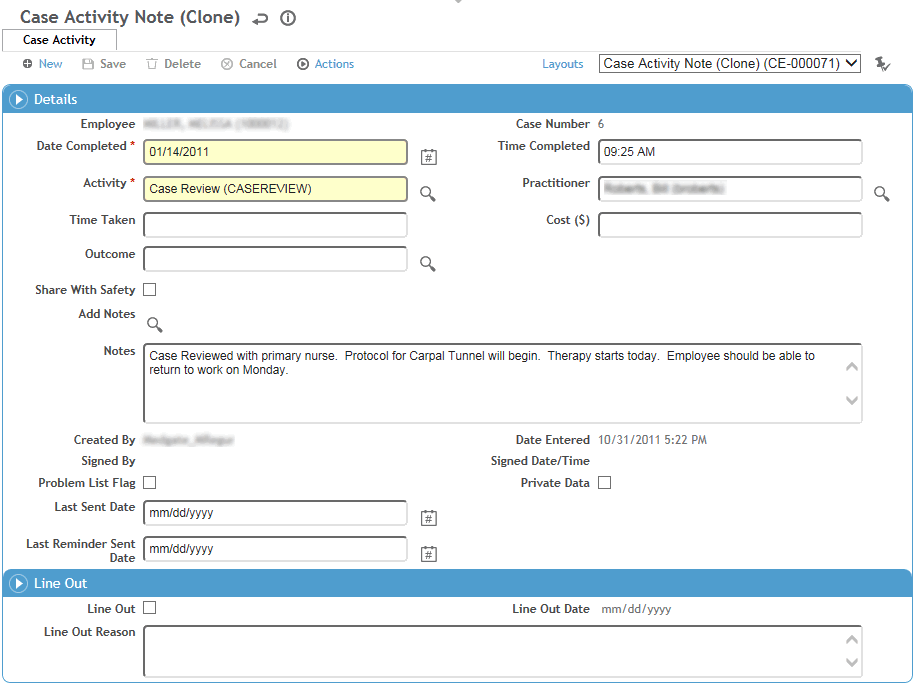Screen dimensions: 915x687
Task: Click the Time Completed field
Action: pos(730,152)
